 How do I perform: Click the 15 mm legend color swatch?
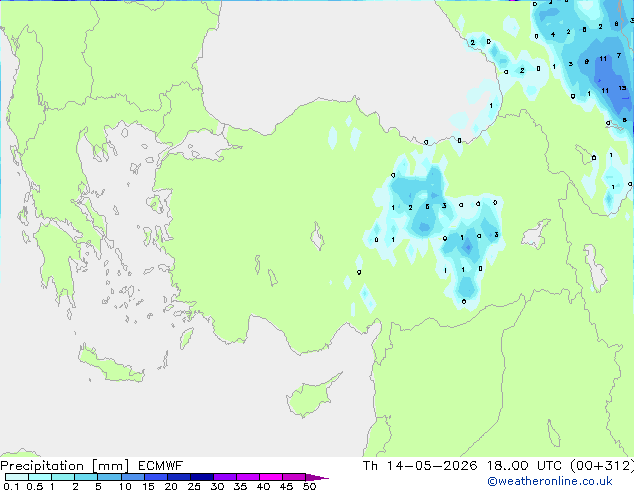pos(156,477)
